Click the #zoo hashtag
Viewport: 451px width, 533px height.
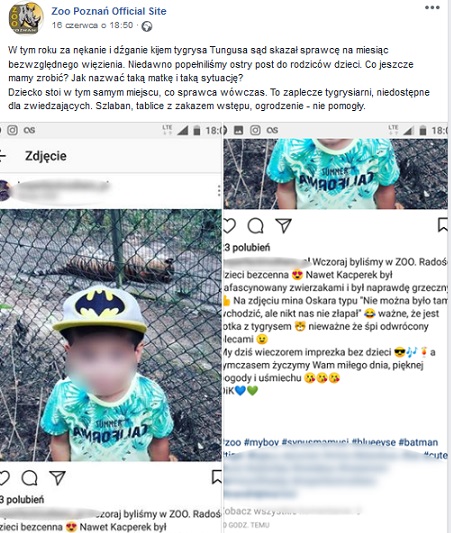pyautogui.click(x=232, y=442)
